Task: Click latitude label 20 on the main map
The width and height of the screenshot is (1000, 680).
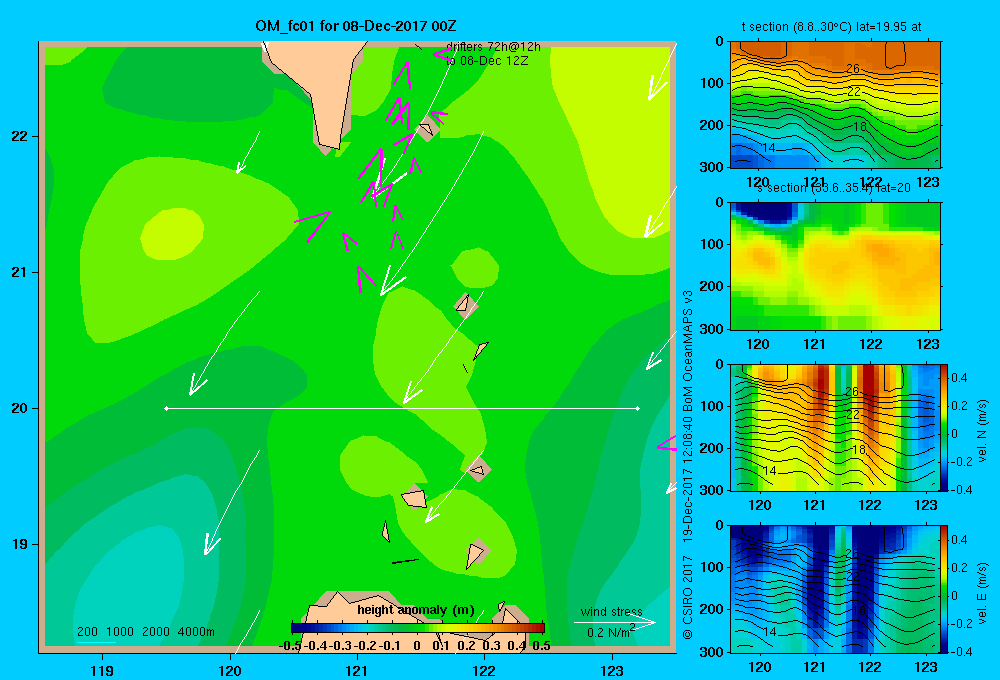Action: coord(20,408)
